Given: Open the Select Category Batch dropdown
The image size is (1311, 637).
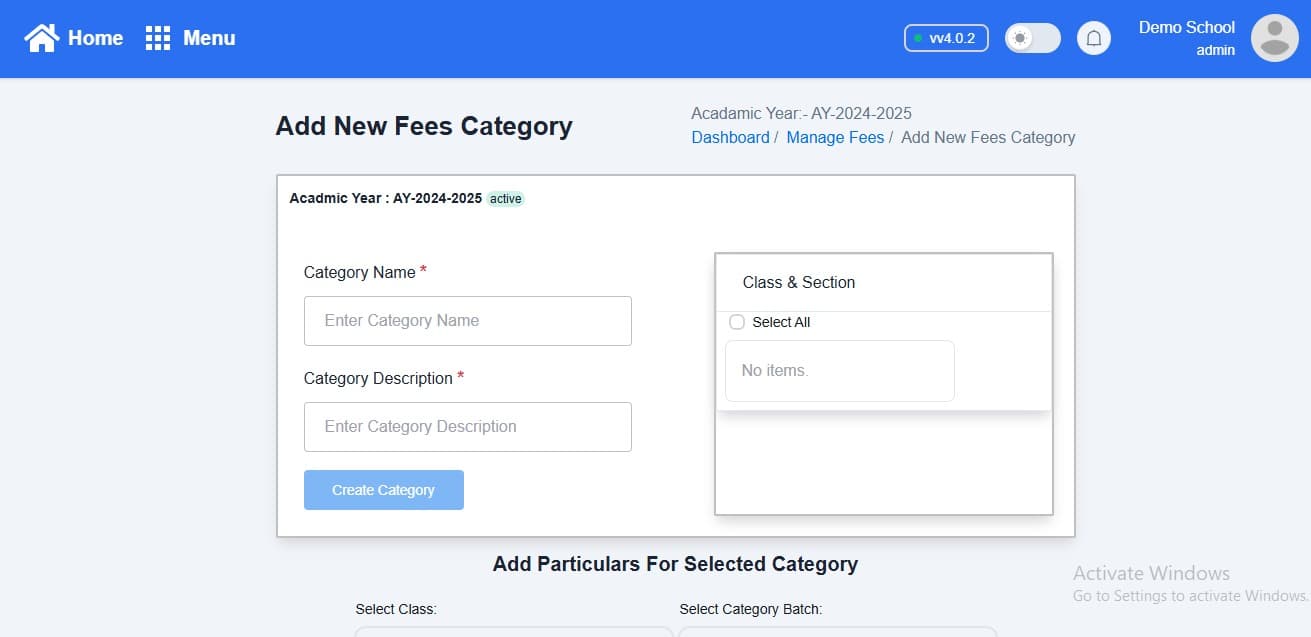Looking at the screenshot, I should [837, 631].
